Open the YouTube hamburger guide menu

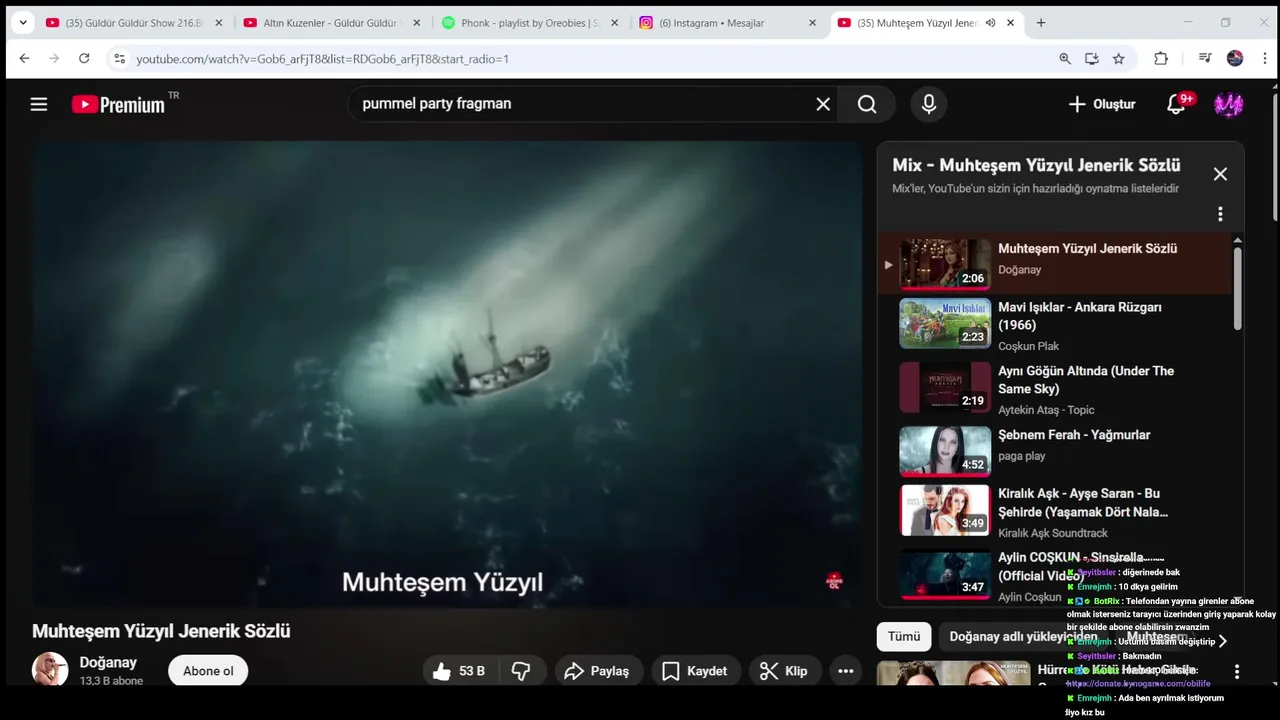39,104
